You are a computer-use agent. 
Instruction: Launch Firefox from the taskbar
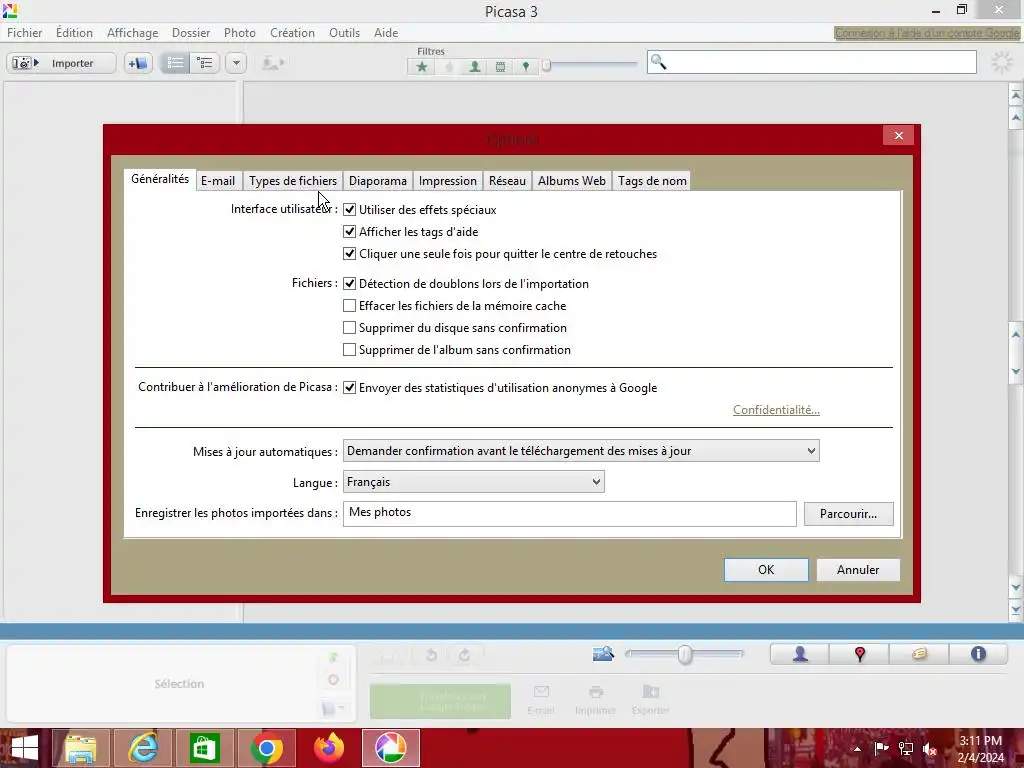tap(328, 748)
